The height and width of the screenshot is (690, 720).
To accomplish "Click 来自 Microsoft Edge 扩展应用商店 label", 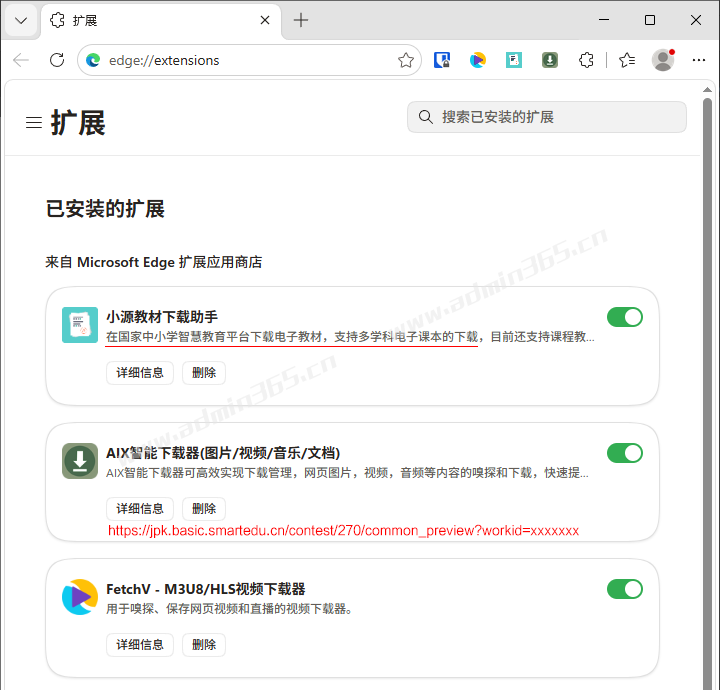I will click(x=154, y=262).
